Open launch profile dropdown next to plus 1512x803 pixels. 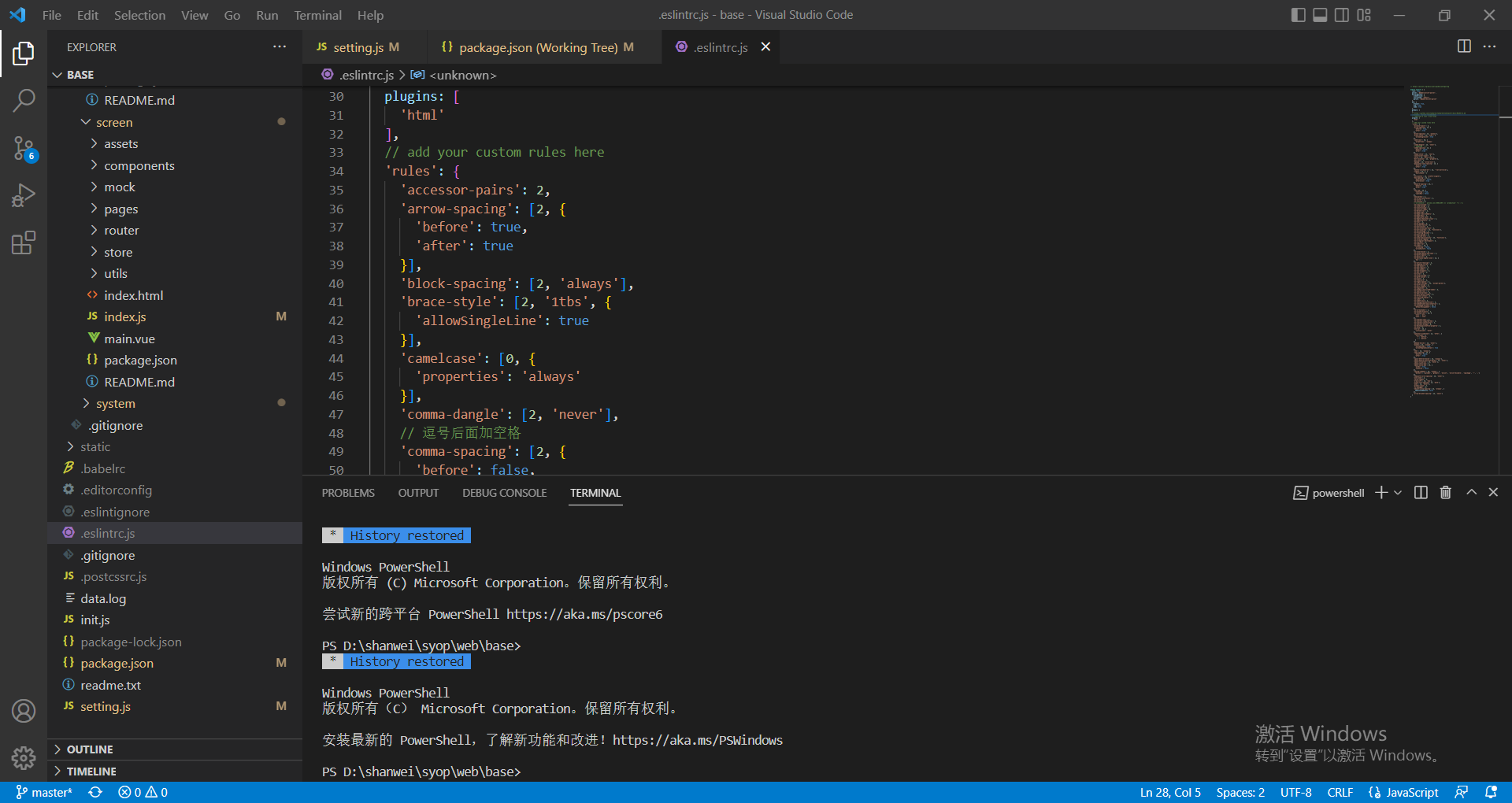coord(1398,493)
